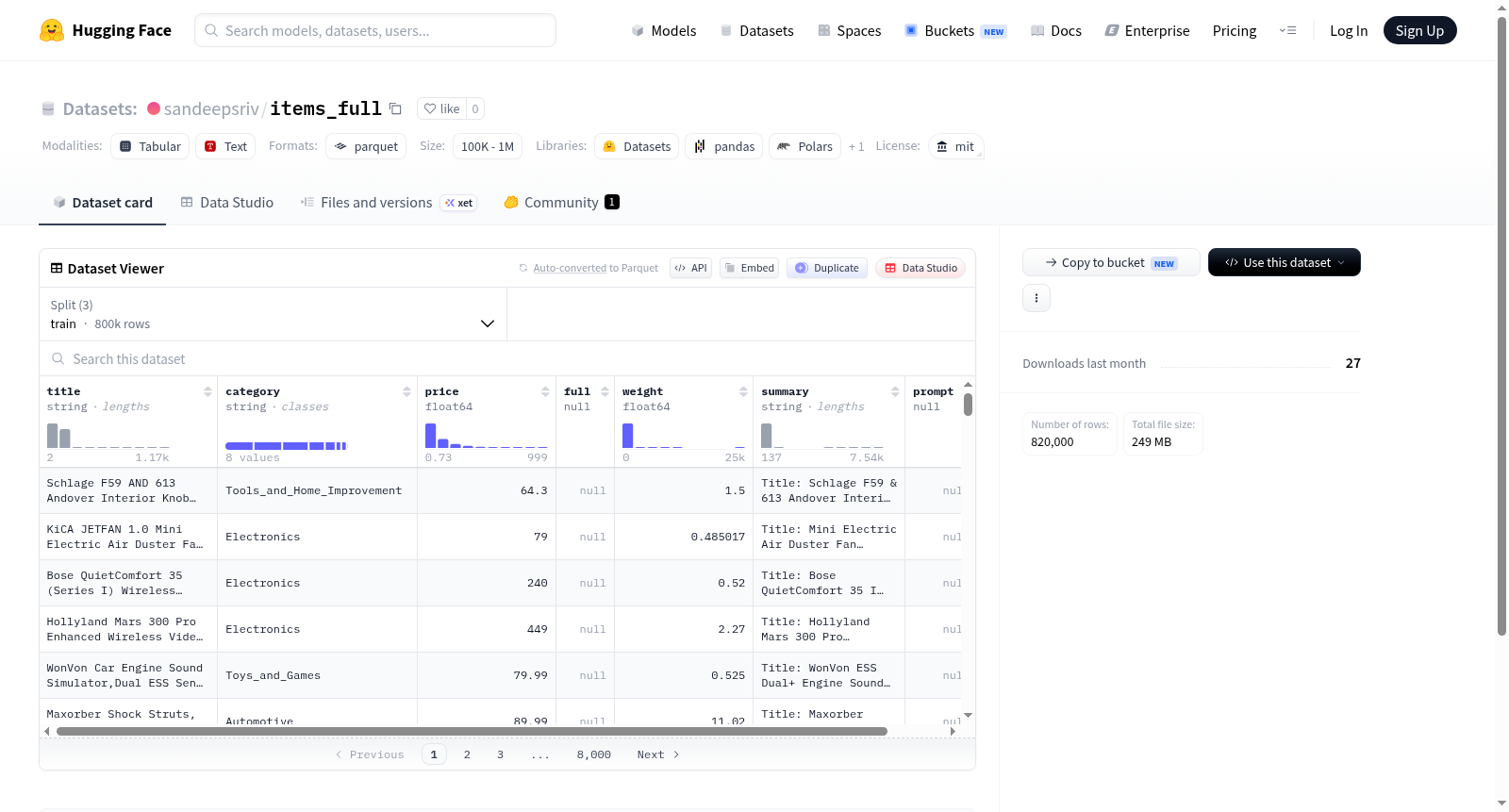Click the Log In link
Viewport: 1509px width, 812px height.
pyautogui.click(x=1349, y=31)
